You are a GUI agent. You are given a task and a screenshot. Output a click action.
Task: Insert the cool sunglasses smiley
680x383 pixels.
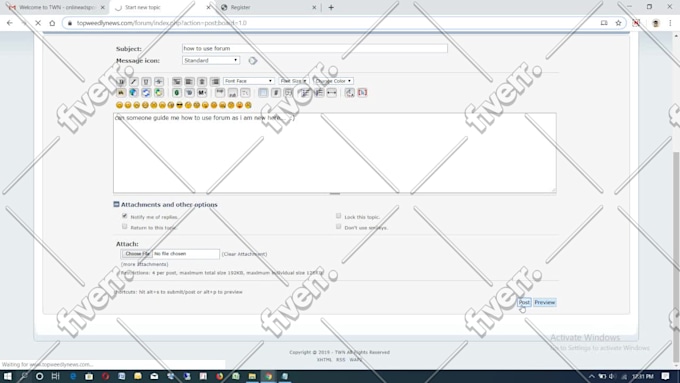pos(179,105)
